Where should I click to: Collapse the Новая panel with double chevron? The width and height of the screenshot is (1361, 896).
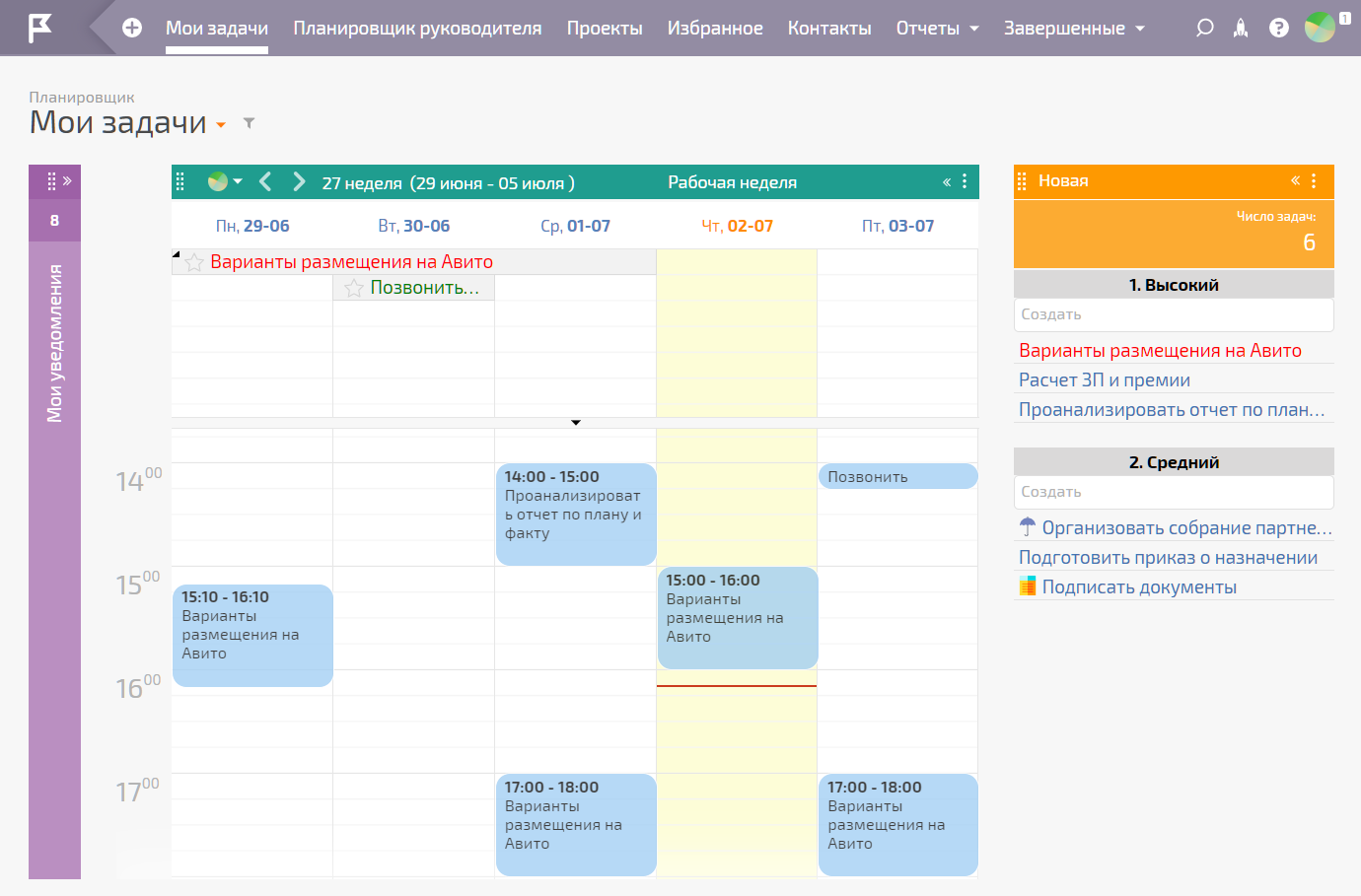(1296, 180)
